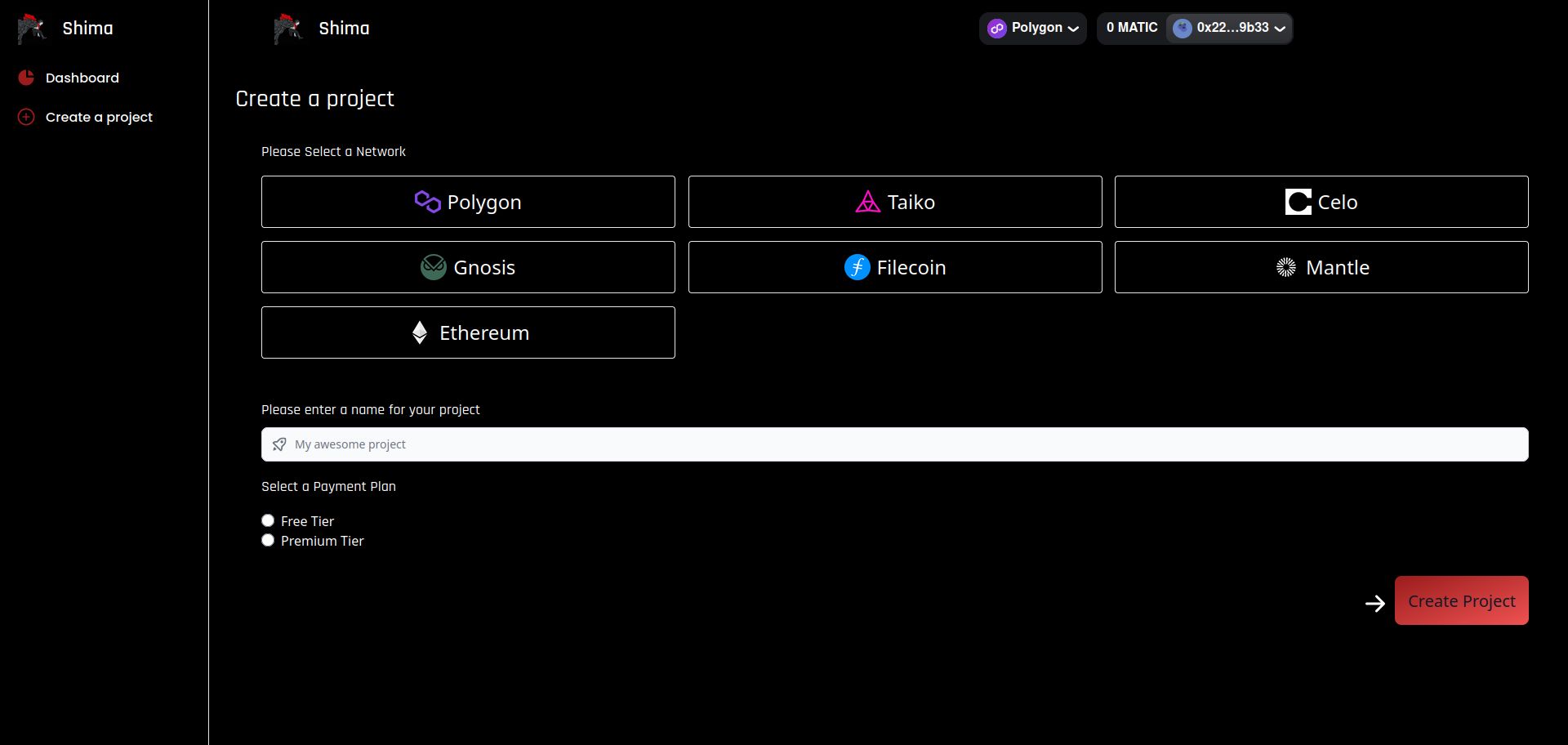Click the Filecoin blue logo icon

857,267
